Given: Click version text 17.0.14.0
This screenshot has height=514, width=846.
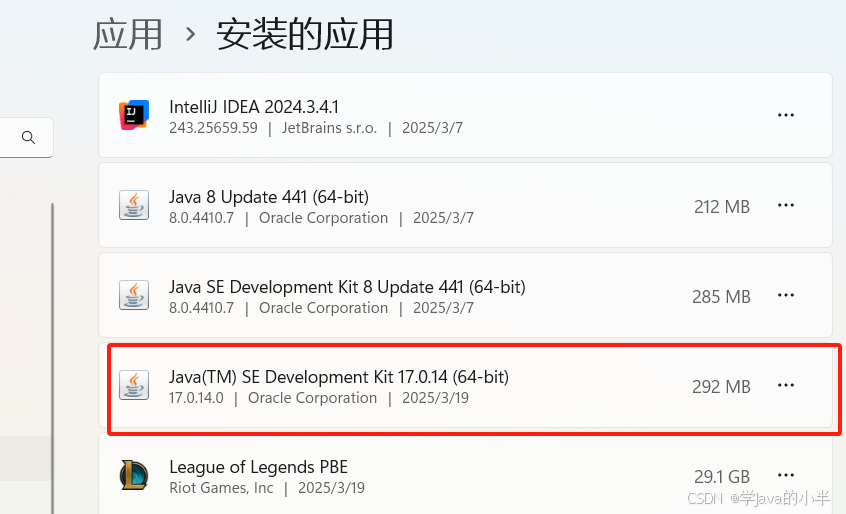Looking at the screenshot, I should [196, 398].
